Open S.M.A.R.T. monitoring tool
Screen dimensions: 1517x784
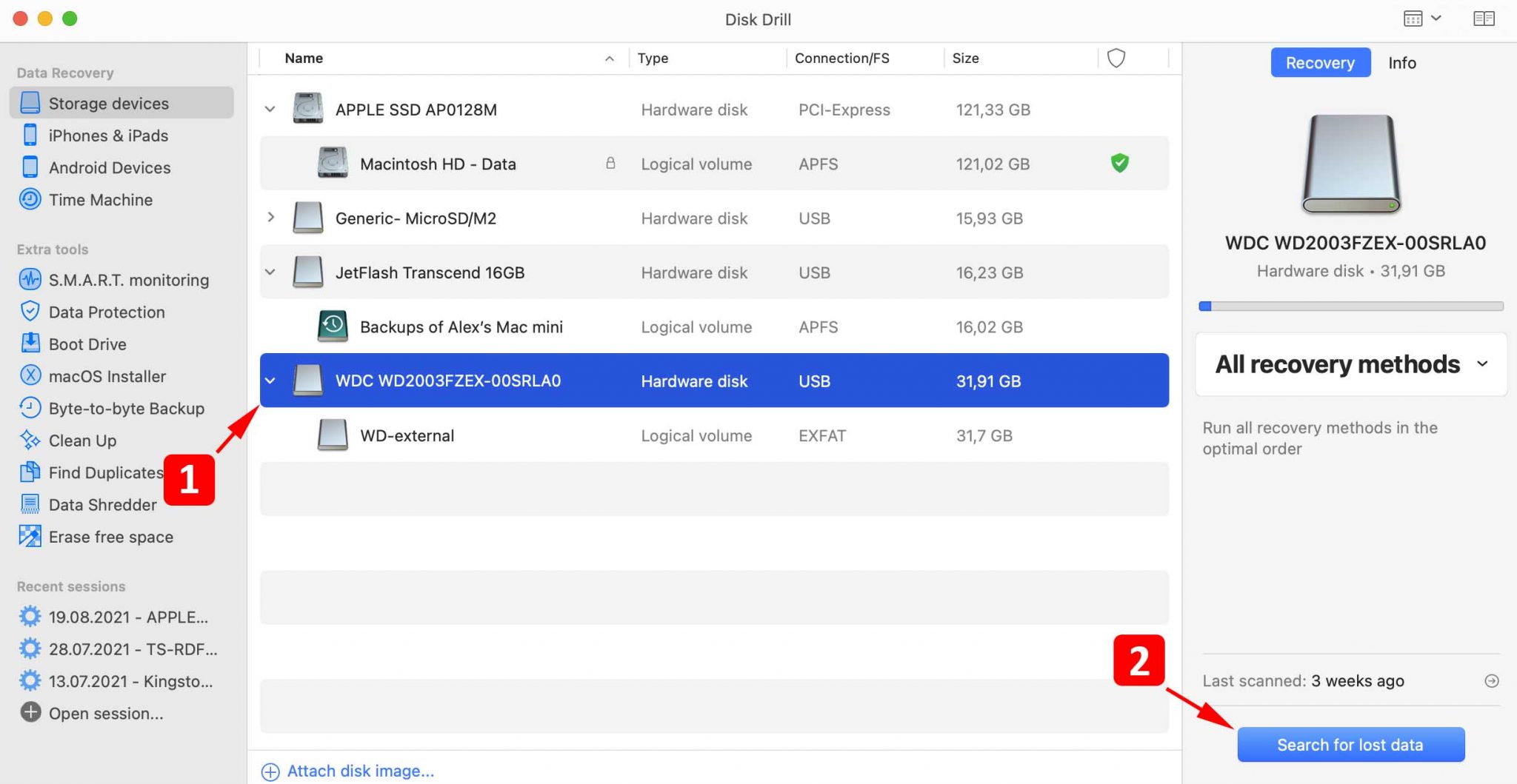point(127,280)
